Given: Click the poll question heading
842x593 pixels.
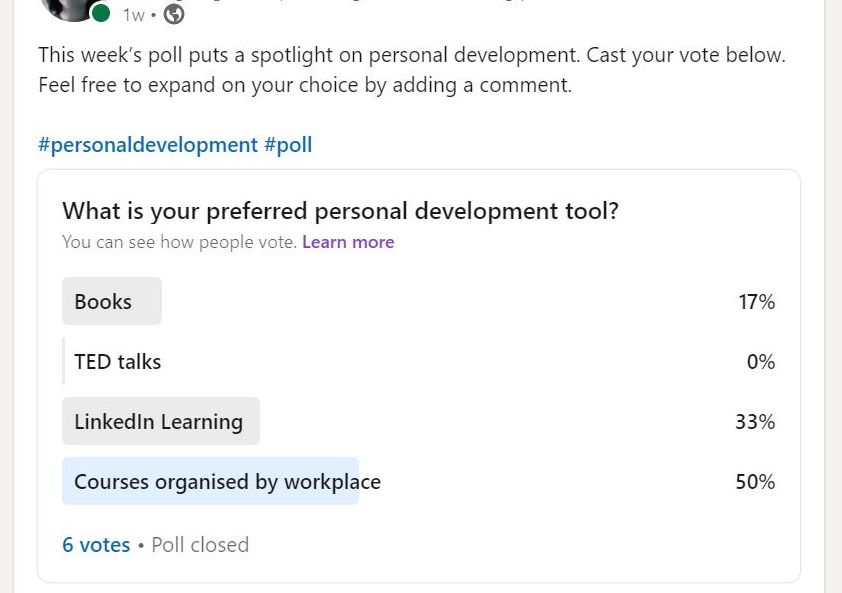Looking at the screenshot, I should 340,211.
